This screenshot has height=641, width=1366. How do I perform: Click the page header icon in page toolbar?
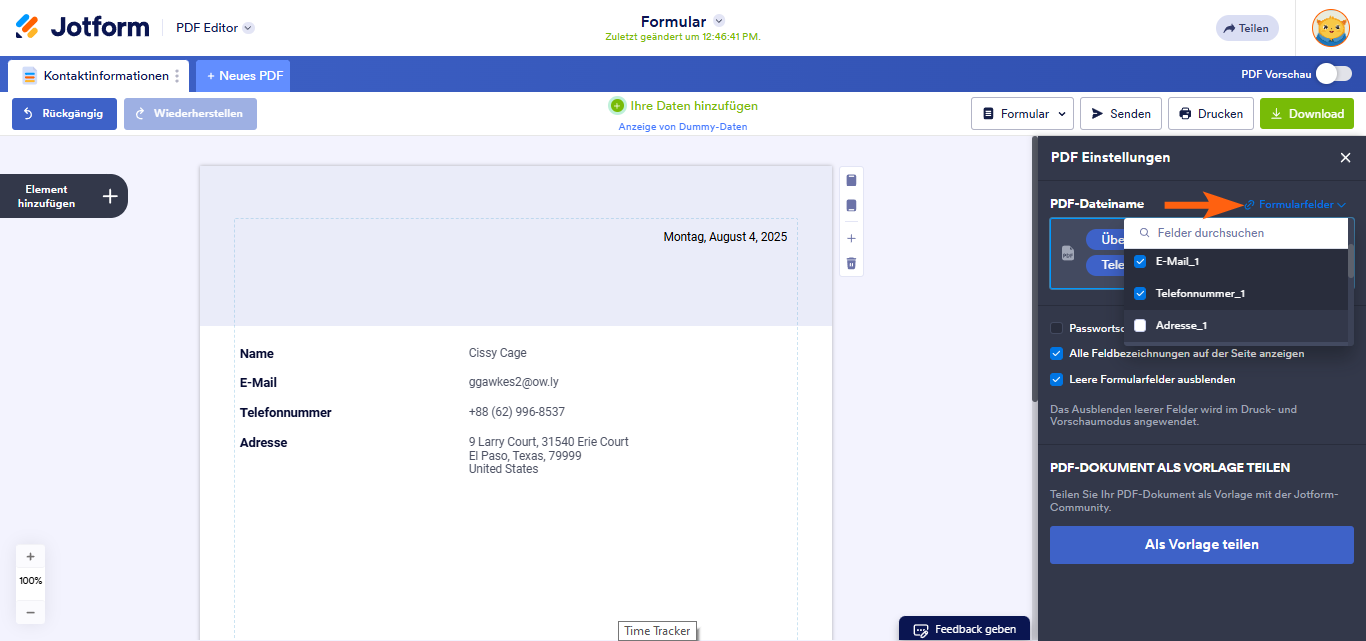[x=851, y=180]
